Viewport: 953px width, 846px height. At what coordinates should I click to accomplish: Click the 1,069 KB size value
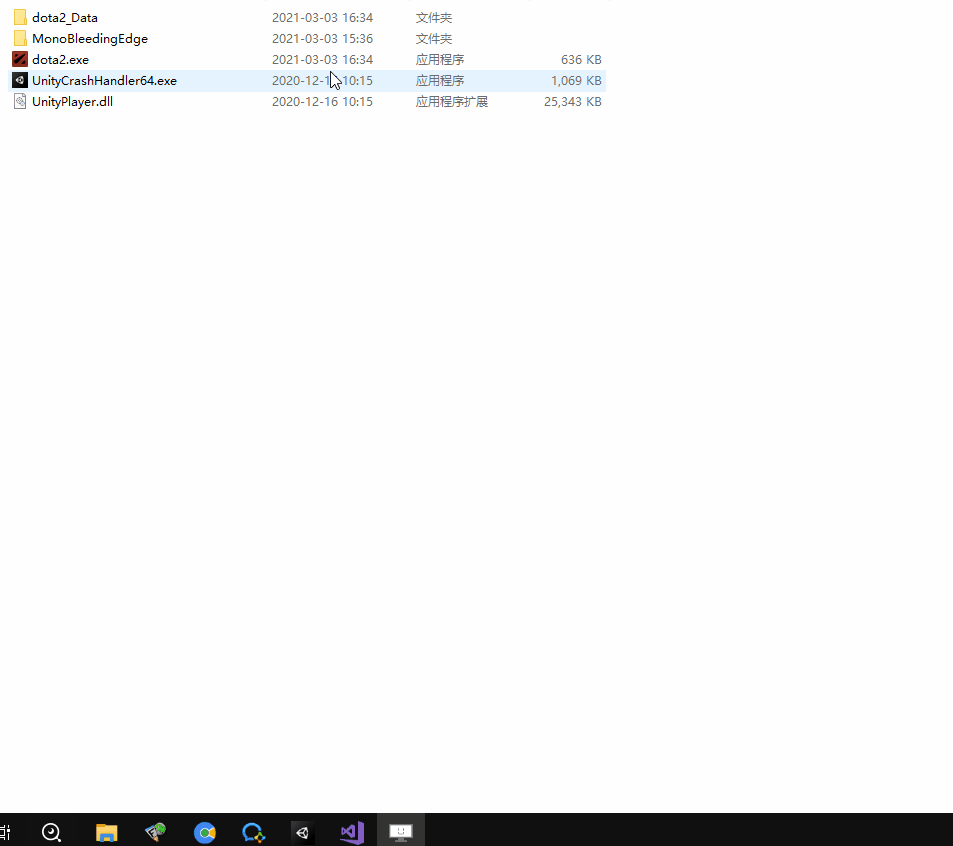click(x=576, y=80)
